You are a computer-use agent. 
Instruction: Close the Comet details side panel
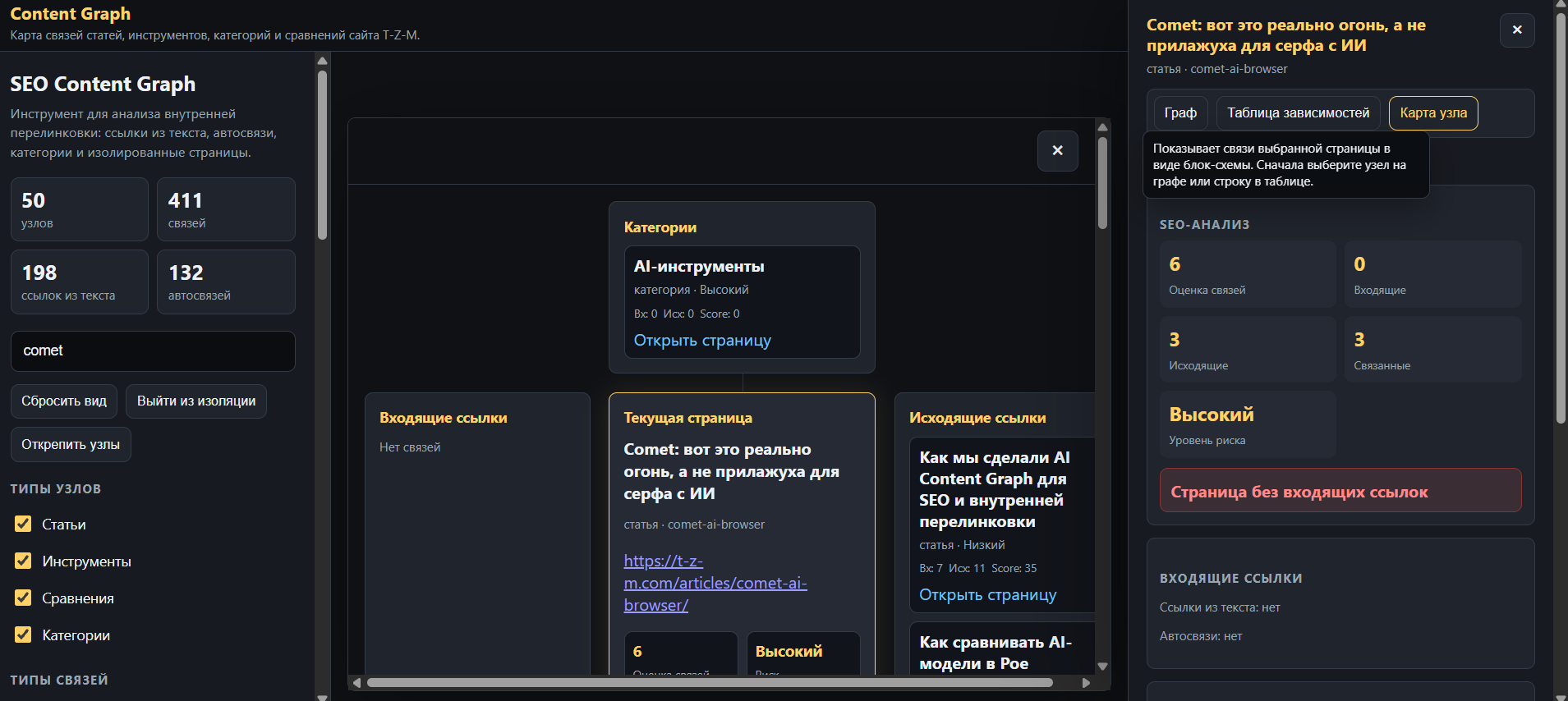tap(1517, 30)
